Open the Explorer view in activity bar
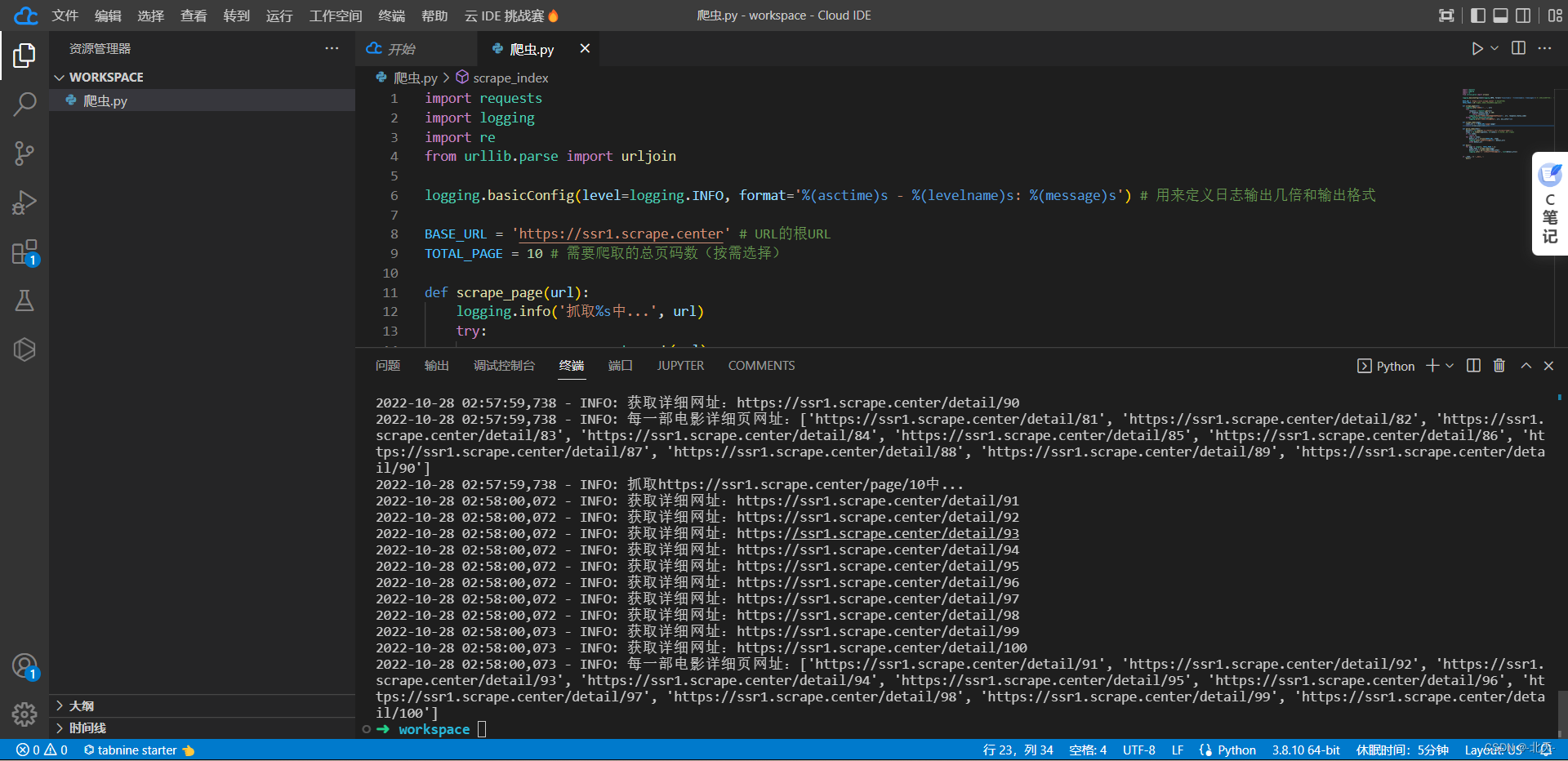Screen dimensions: 1568x761 (x=24, y=56)
